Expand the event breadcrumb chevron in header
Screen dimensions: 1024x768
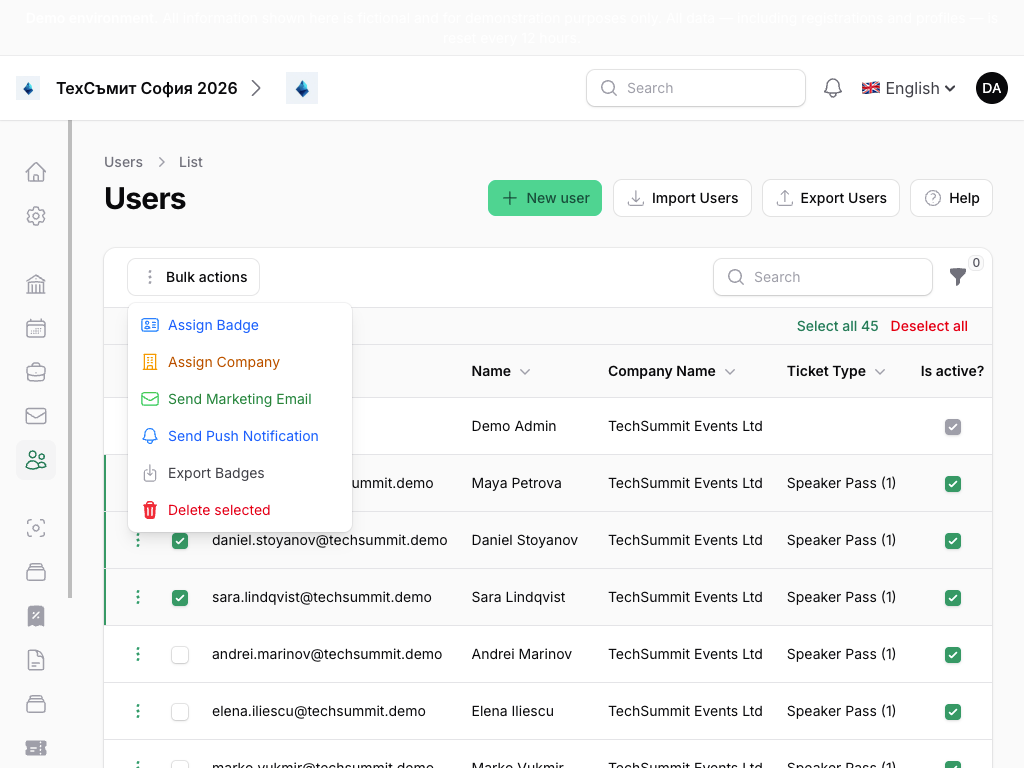point(256,88)
